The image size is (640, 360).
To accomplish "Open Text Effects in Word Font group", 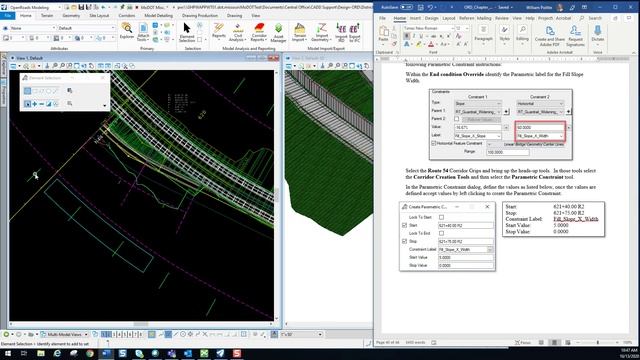I will tap(407, 44).
